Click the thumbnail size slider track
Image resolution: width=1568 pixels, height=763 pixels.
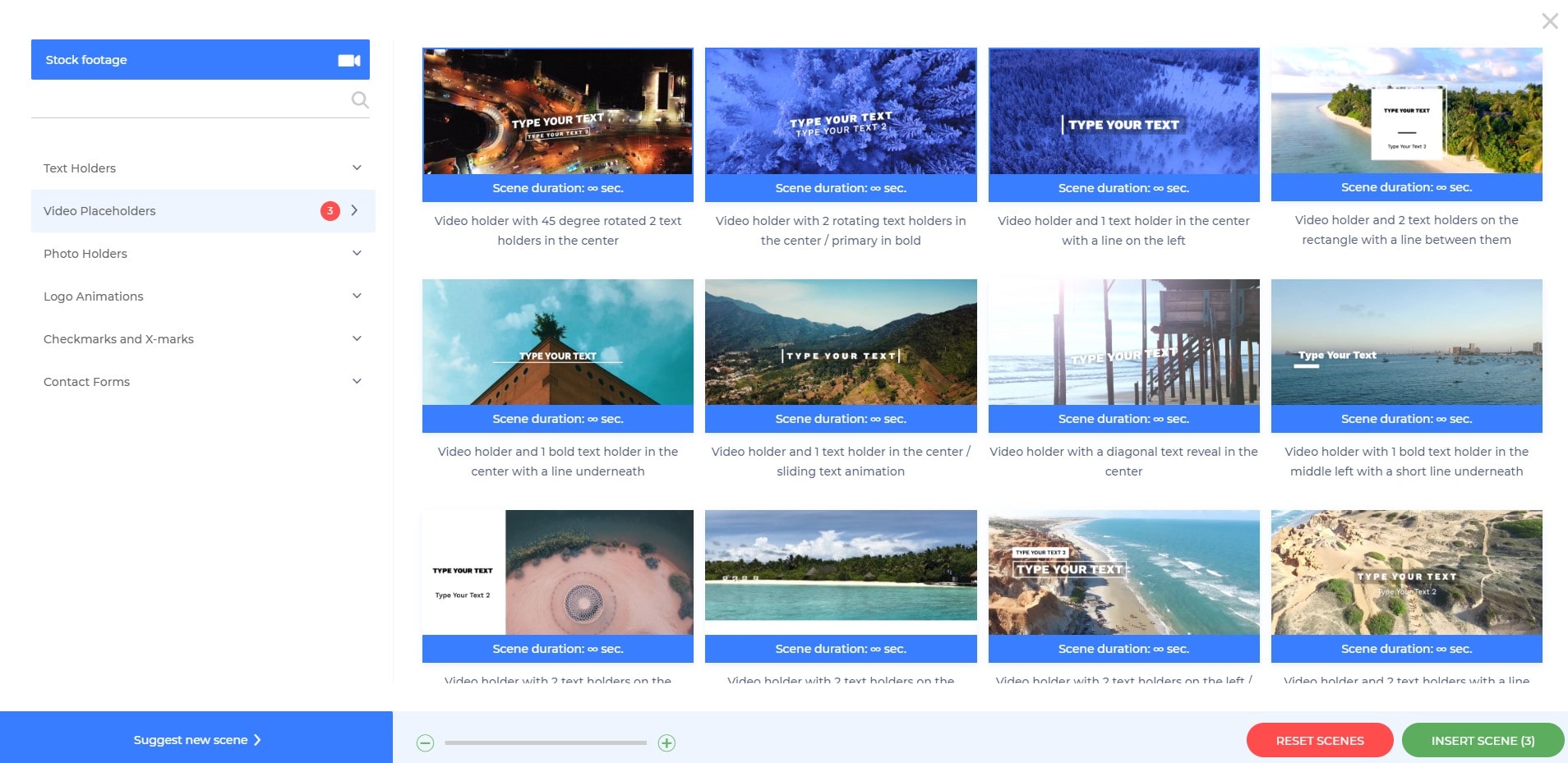tap(546, 743)
